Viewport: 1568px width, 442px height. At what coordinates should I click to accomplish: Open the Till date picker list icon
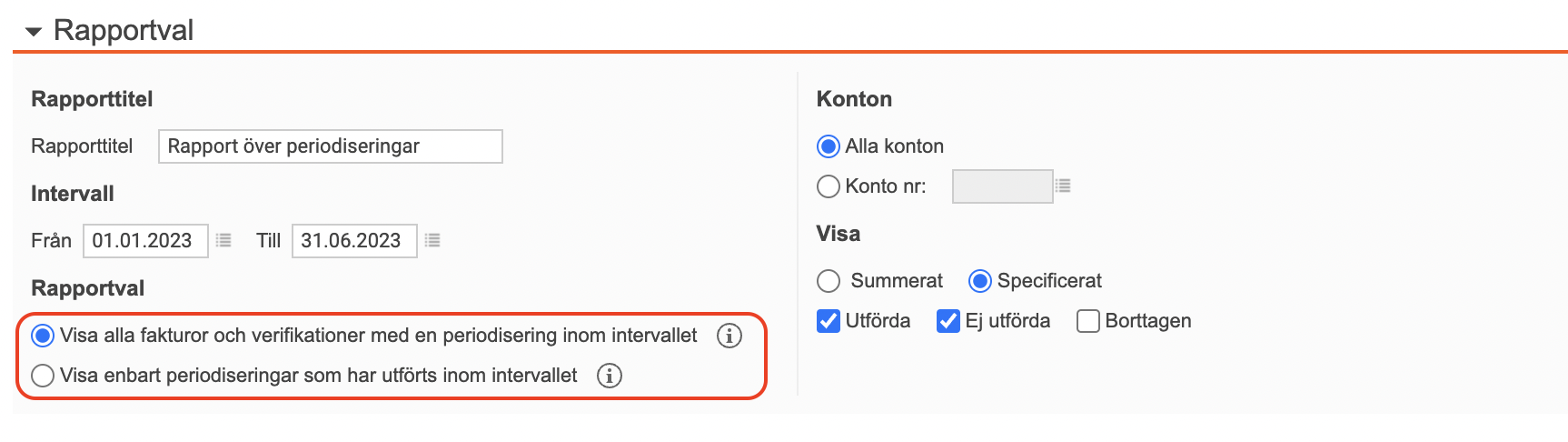pos(432,240)
